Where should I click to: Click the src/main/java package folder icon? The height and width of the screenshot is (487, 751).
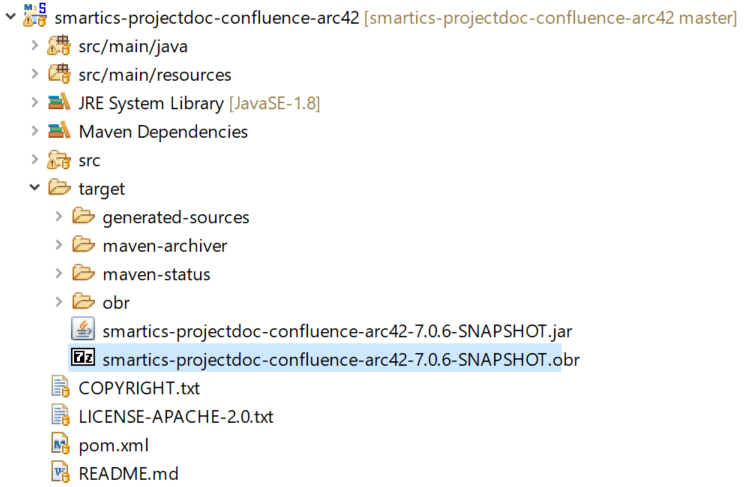coord(60,46)
